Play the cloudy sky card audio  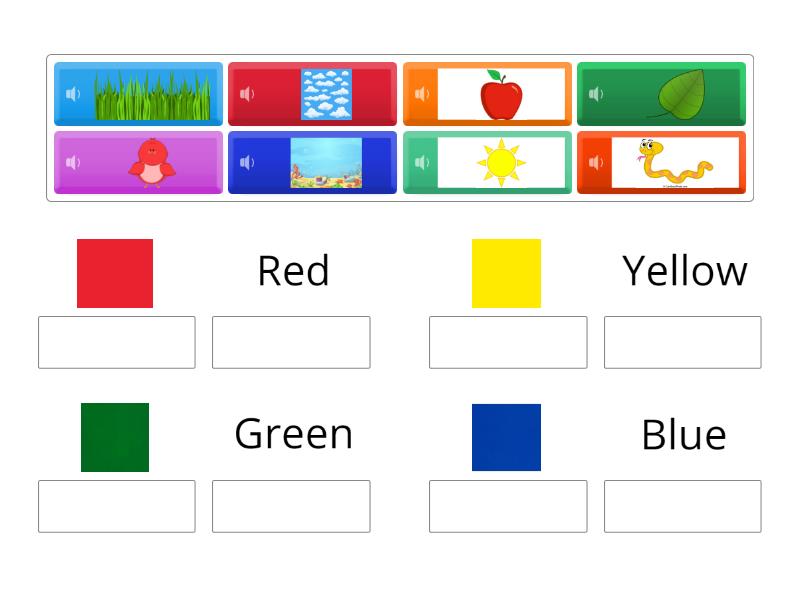(x=245, y=94)
